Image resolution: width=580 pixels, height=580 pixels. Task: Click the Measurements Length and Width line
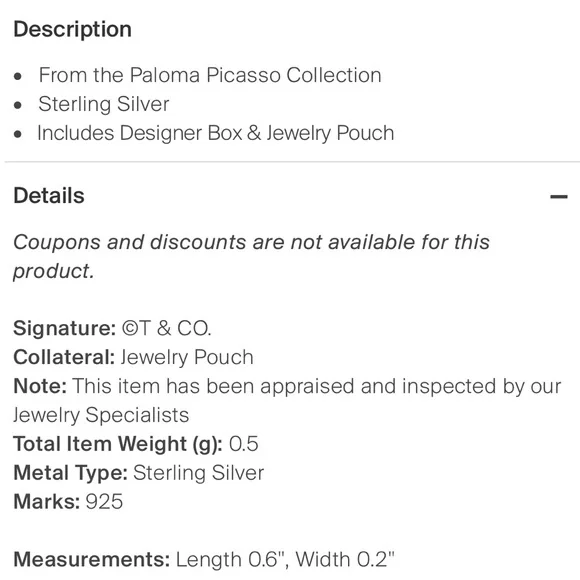(204, 559)
